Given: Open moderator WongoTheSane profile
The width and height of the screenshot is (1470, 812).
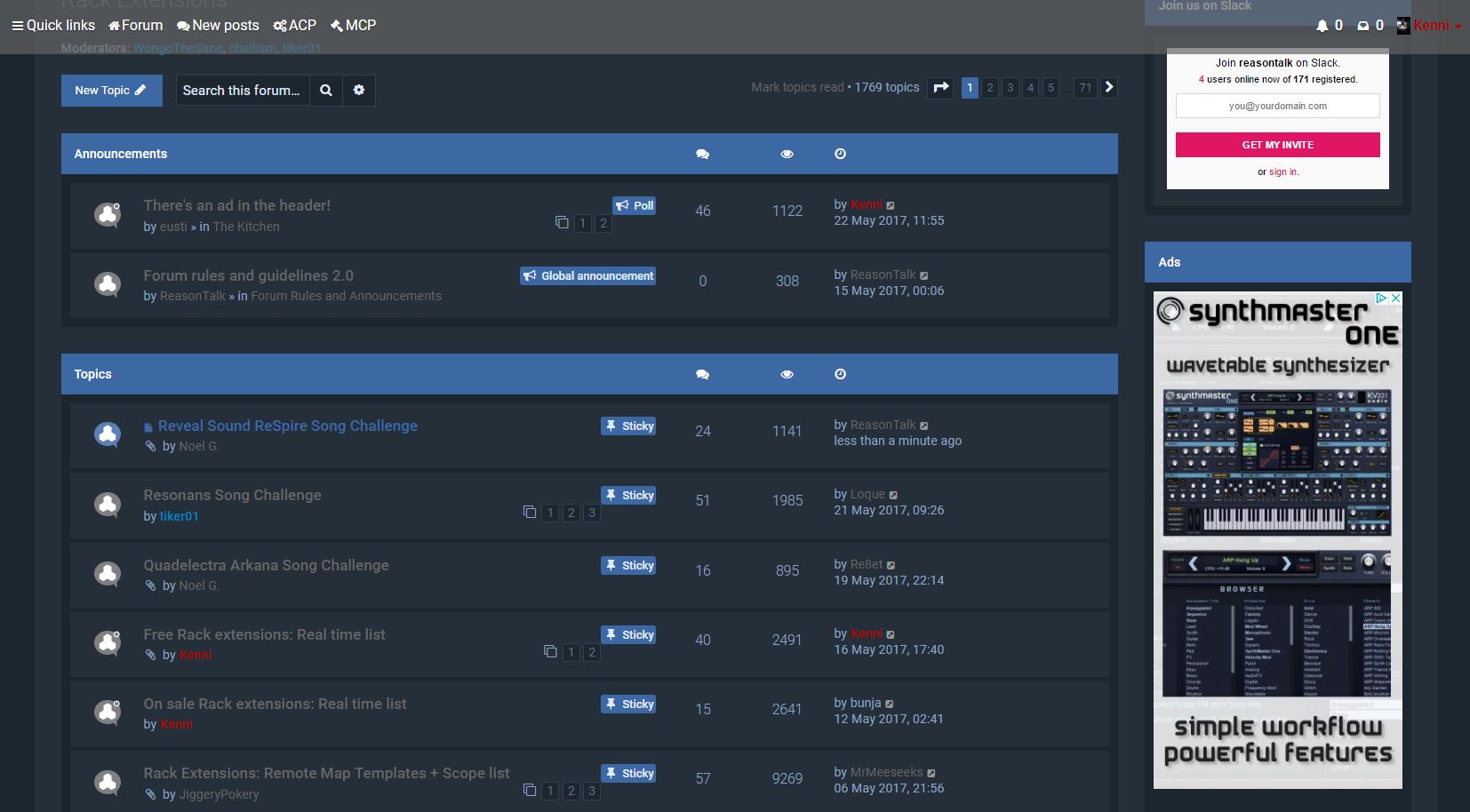Looking at the screenshot, I should 177,48.
